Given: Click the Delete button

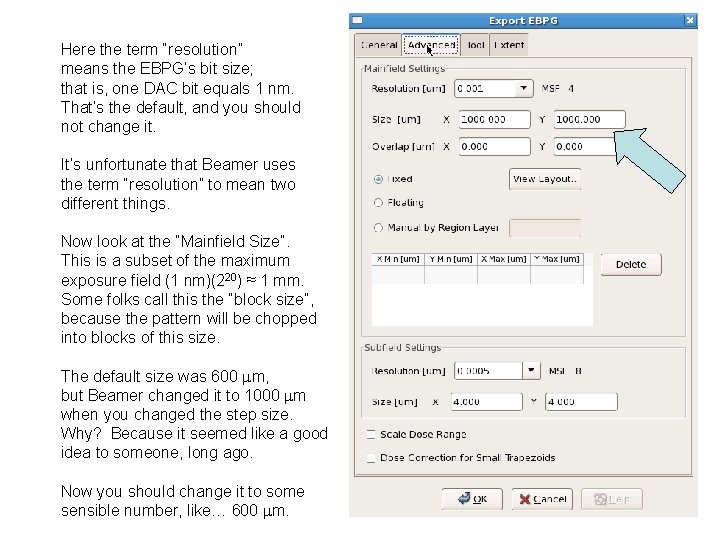Looking at the screenshot, I should [631, 265].
